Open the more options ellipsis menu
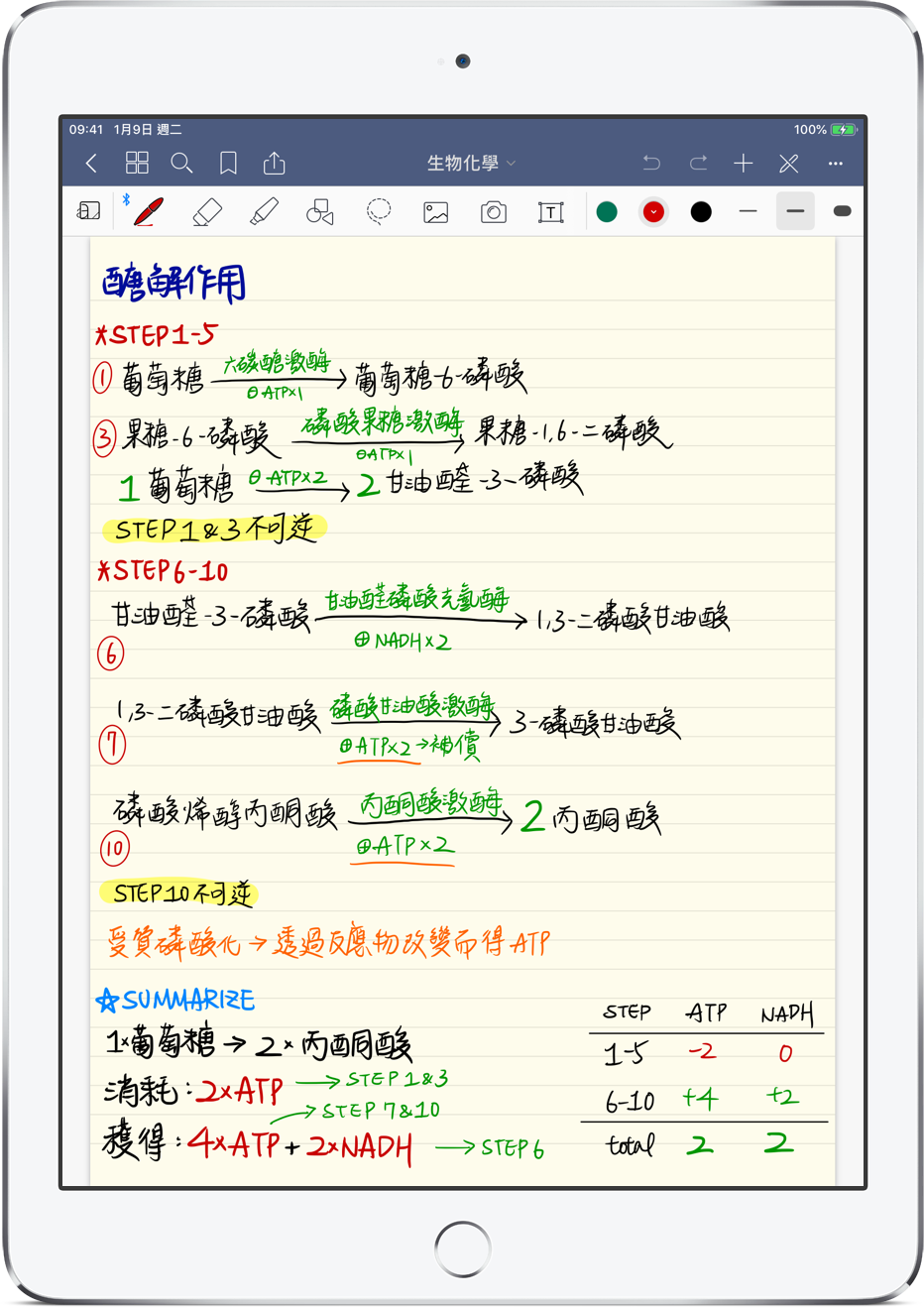Screen dimensions: 924x1308 pyautogui.click(x=836, y=163)
